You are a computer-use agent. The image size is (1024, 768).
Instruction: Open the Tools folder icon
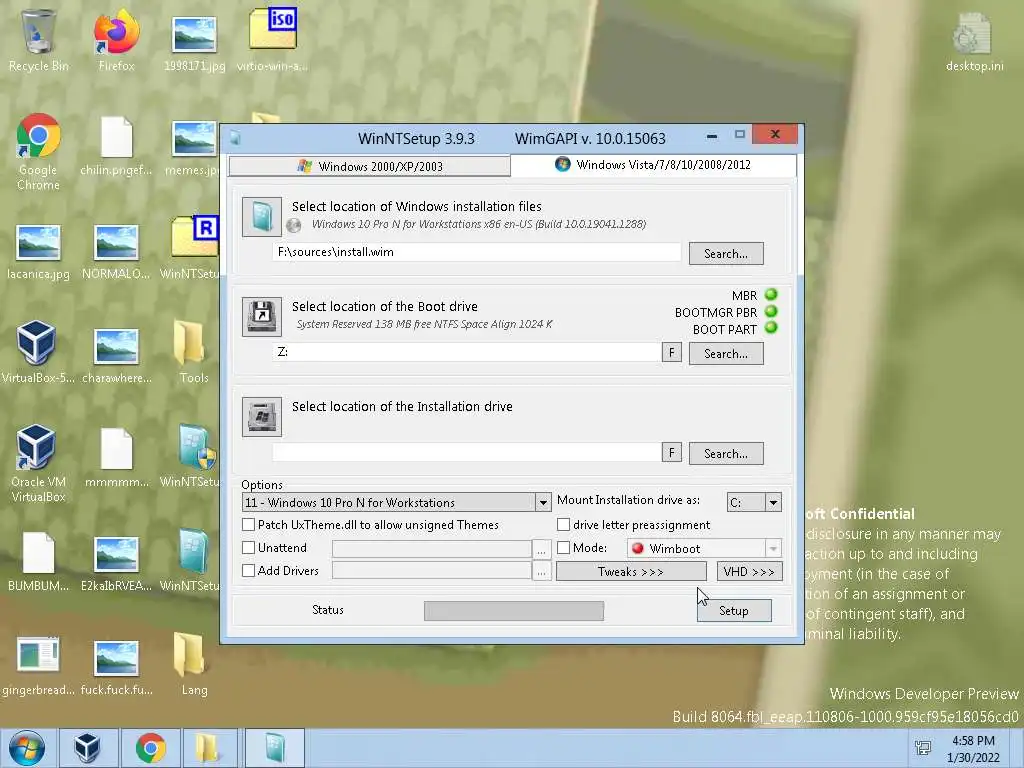point(193,351)
